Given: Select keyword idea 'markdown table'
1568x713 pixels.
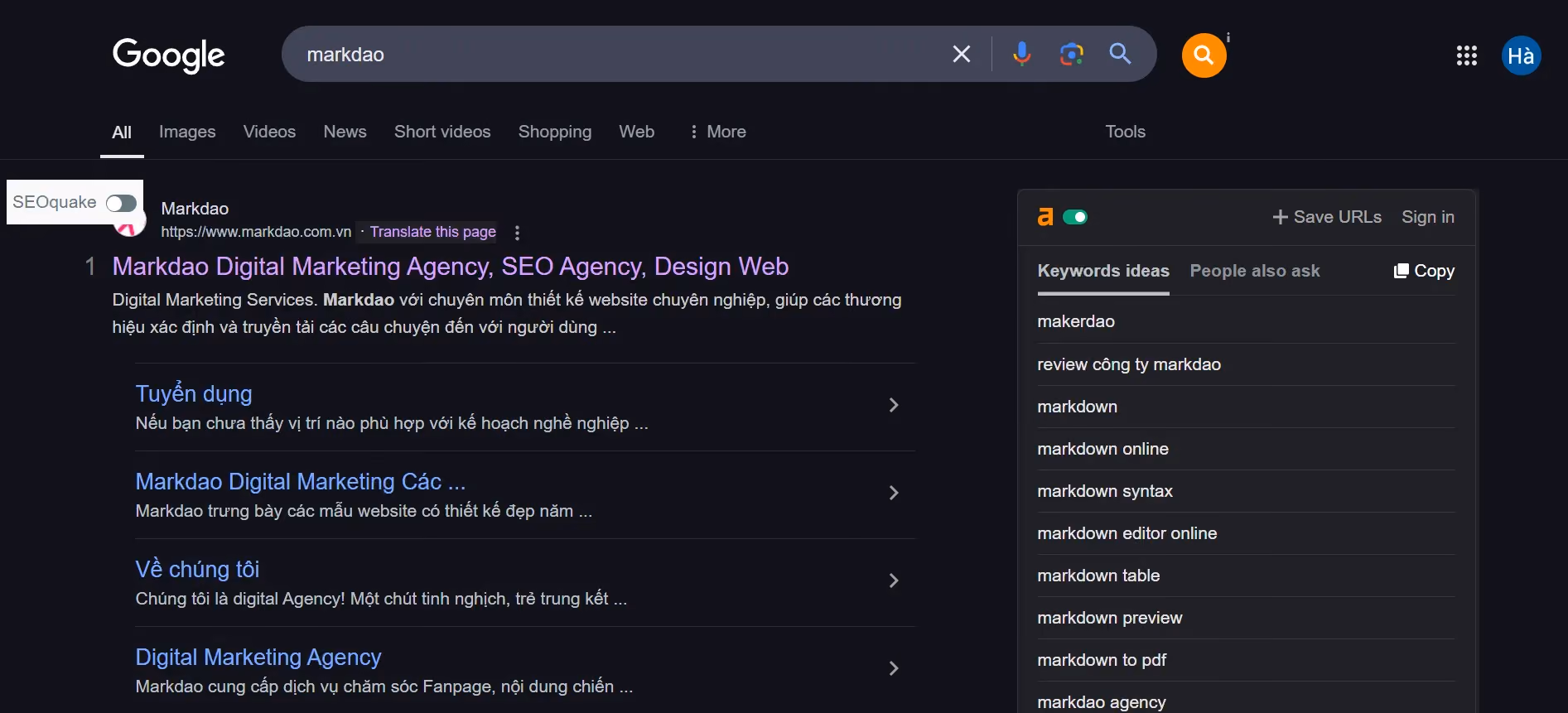Looking at the screenshot, I should coord(1098,576).
